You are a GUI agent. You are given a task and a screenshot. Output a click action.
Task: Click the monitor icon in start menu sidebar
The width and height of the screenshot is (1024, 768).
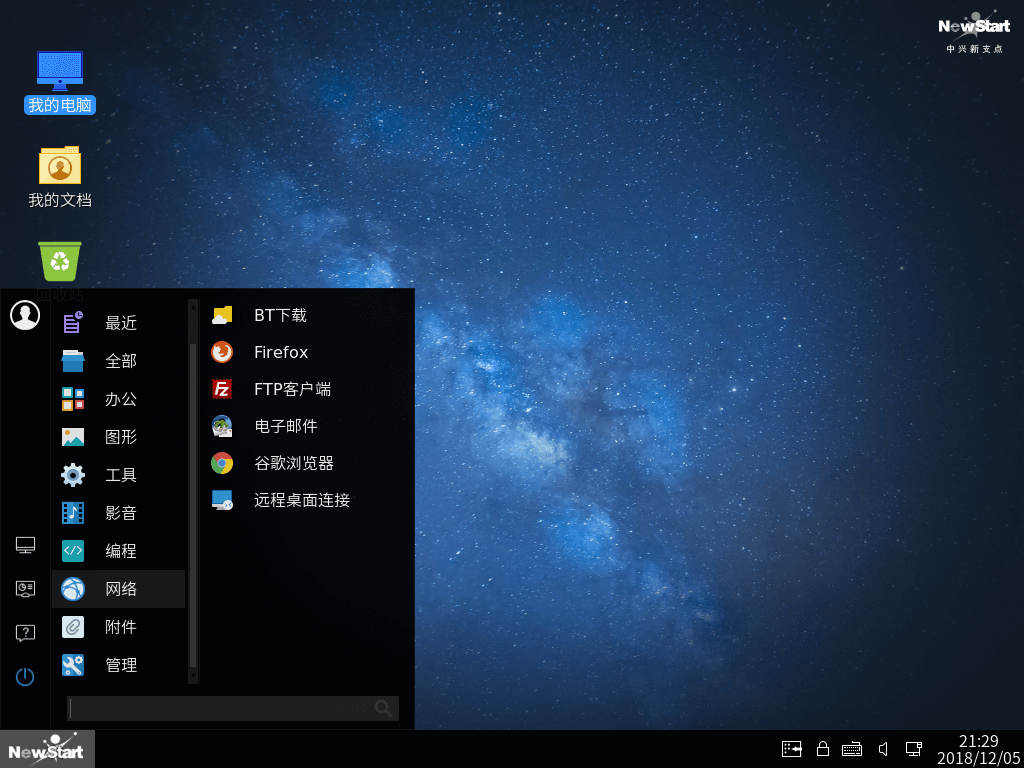pyautogui.click(x=25, y=545)
